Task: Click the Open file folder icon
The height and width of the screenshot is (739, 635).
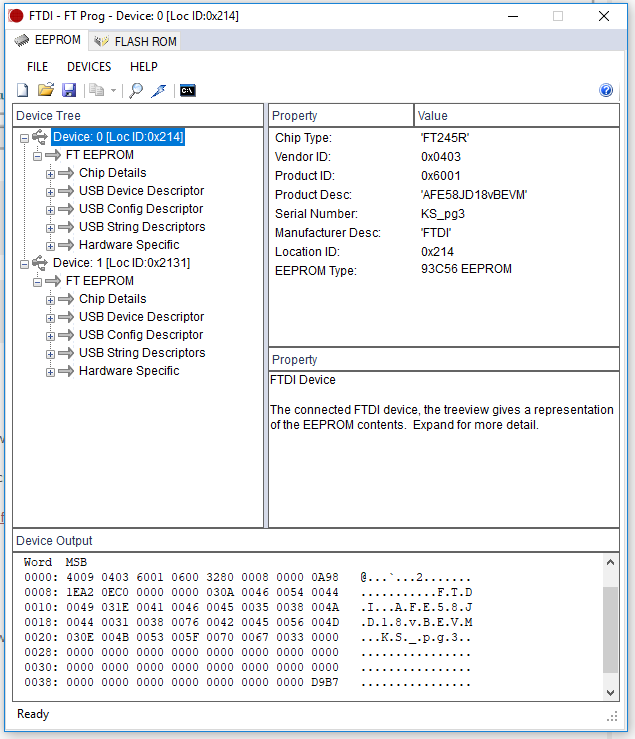Action: 46,90
